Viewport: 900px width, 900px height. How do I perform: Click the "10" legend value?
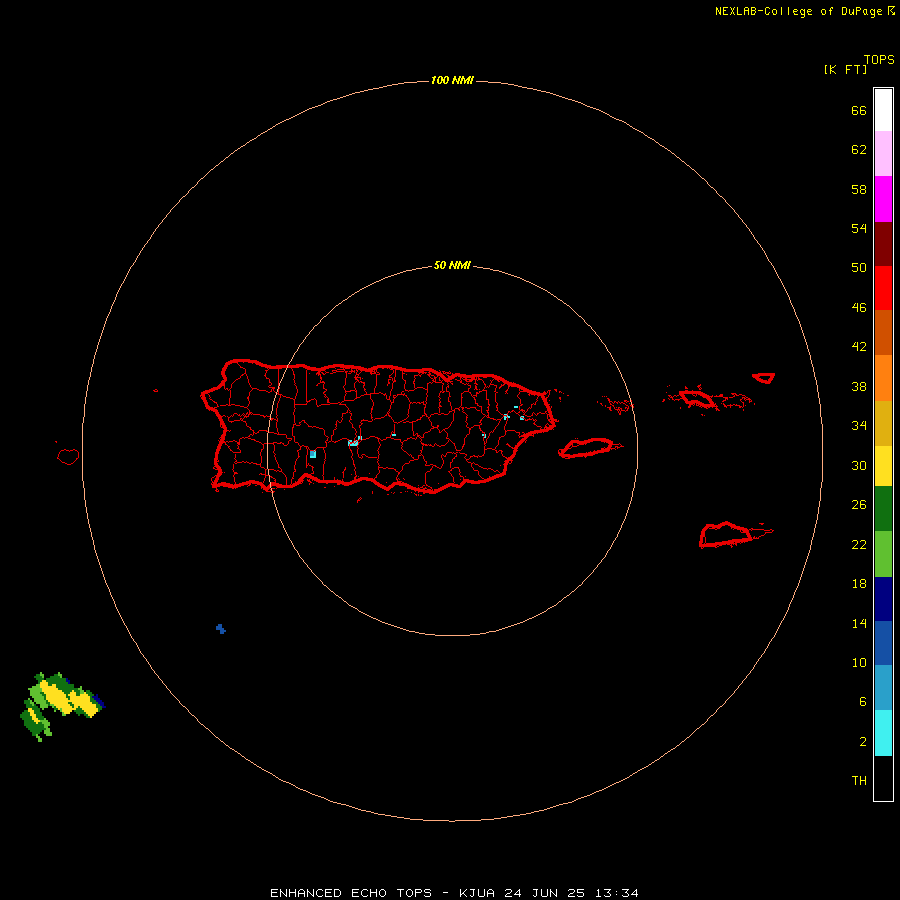pos(859,663)
